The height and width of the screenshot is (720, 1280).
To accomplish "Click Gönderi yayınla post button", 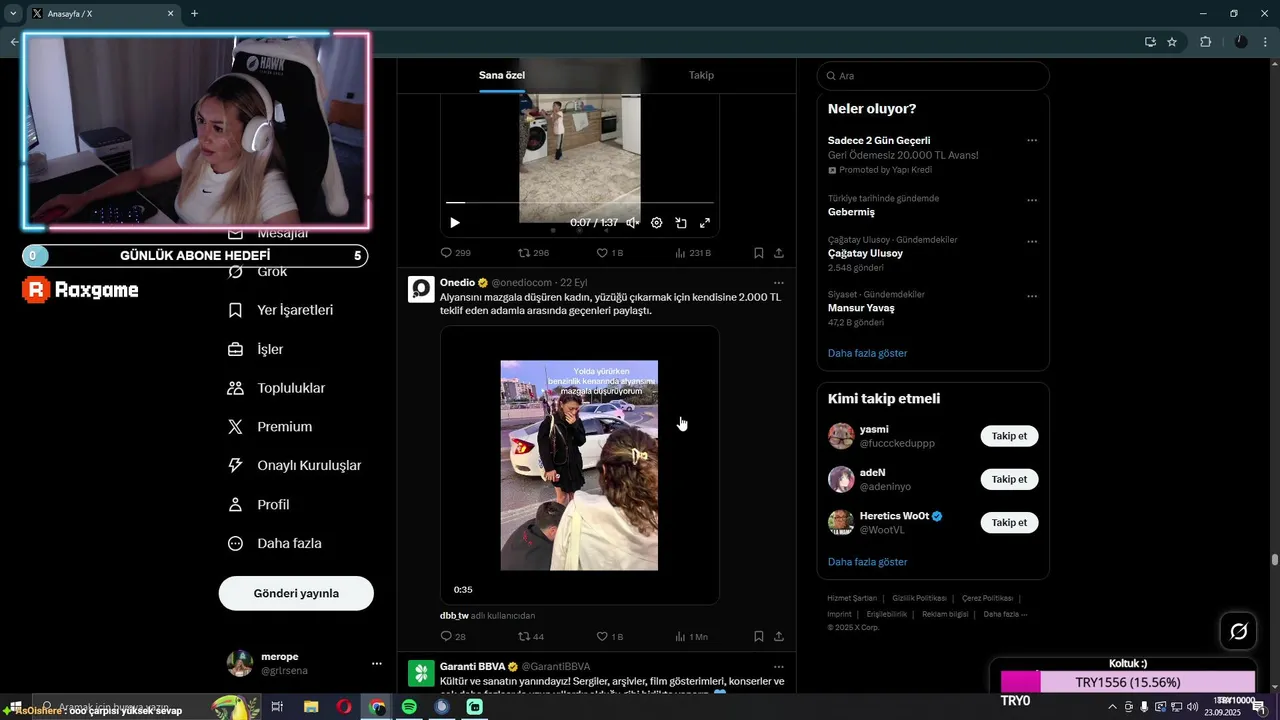I will 296,593.
